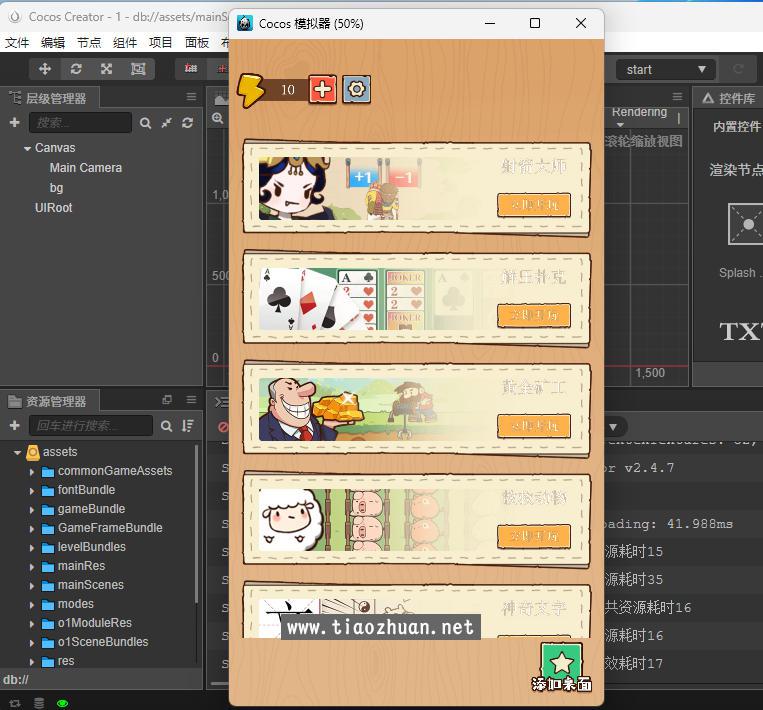
Task: Open game settings gear in simulator
Action: coord(357,90)
